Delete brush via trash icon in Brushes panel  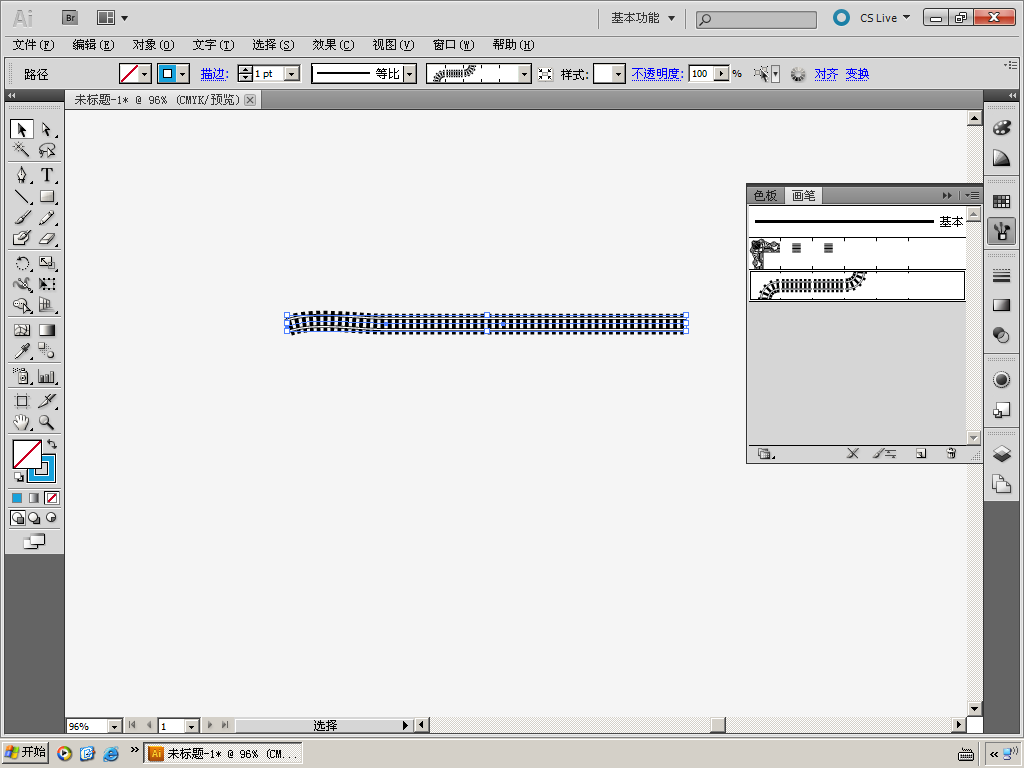pyautogui.click(x=951, y=453)
